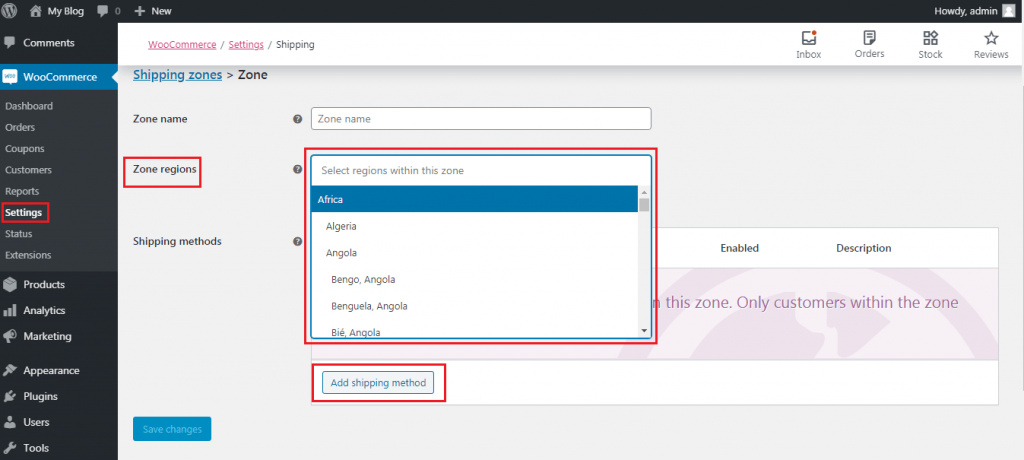Select Africa from the regions list
Viewport: 1024px width, 460px height.
(x=475, y=199)
